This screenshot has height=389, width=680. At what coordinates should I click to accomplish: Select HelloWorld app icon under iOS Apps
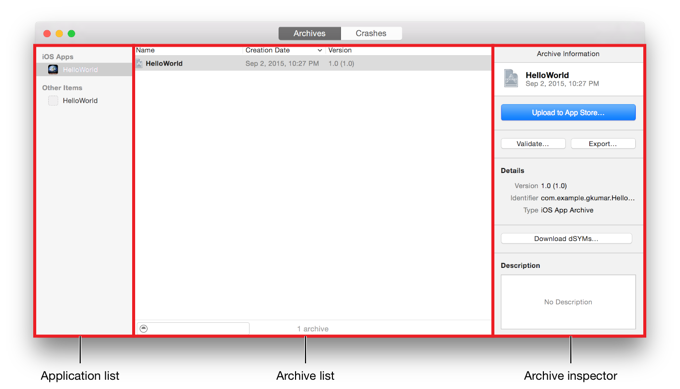pos(53,69)
